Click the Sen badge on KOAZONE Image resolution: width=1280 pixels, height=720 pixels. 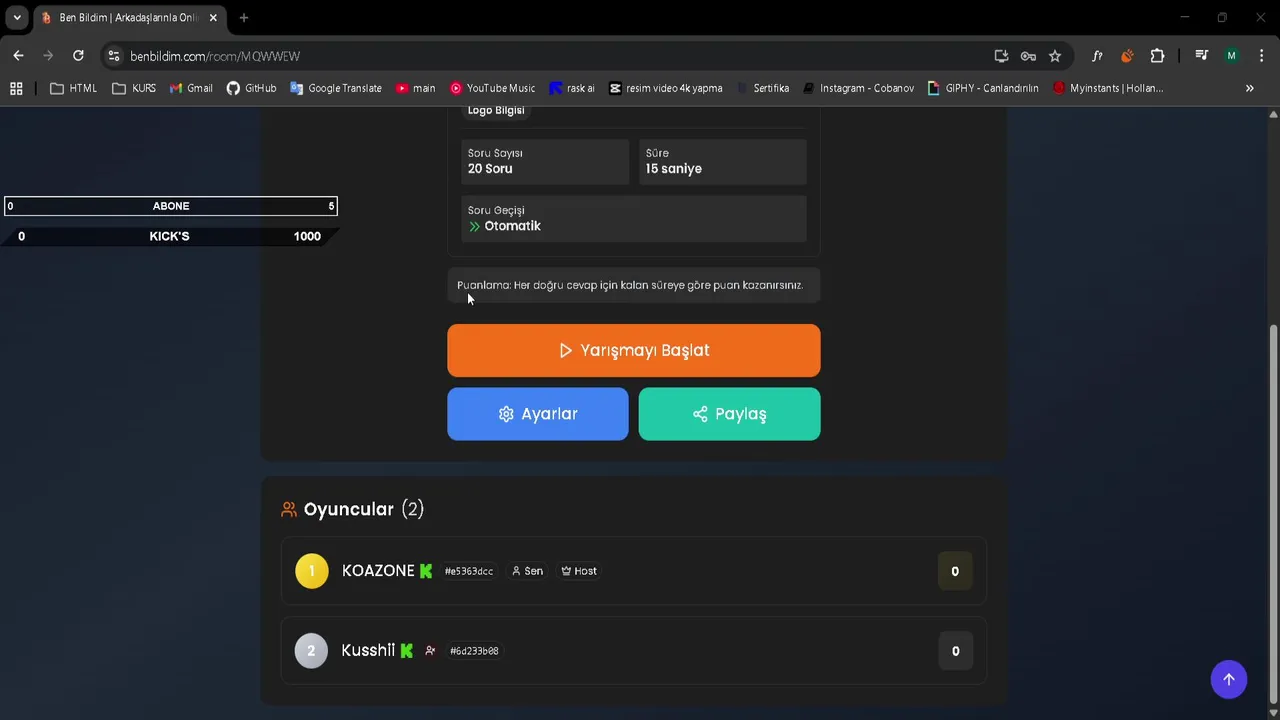click(x=527, y=571)
